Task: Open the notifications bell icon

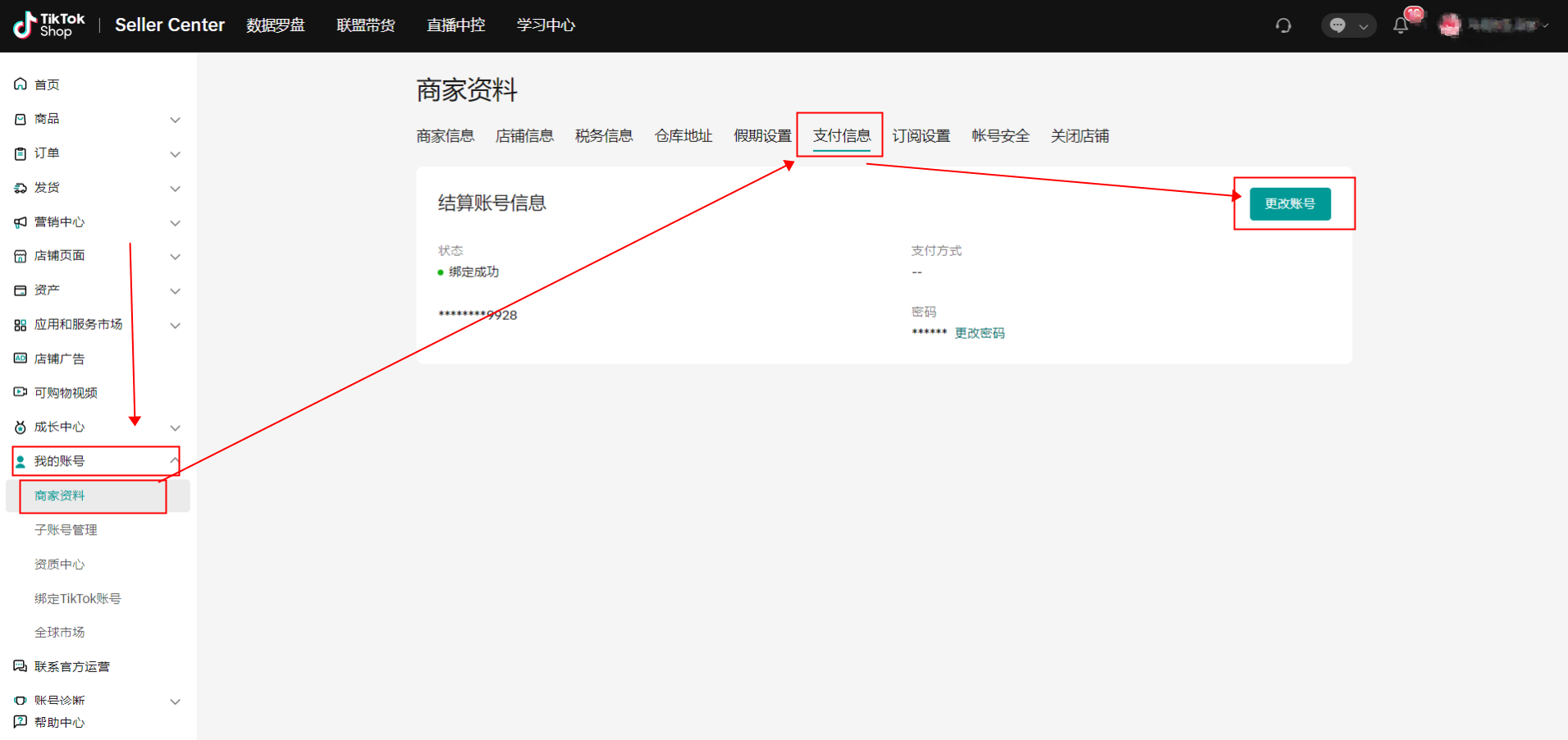Action: pyautogui.click(x=1401, y=25)
